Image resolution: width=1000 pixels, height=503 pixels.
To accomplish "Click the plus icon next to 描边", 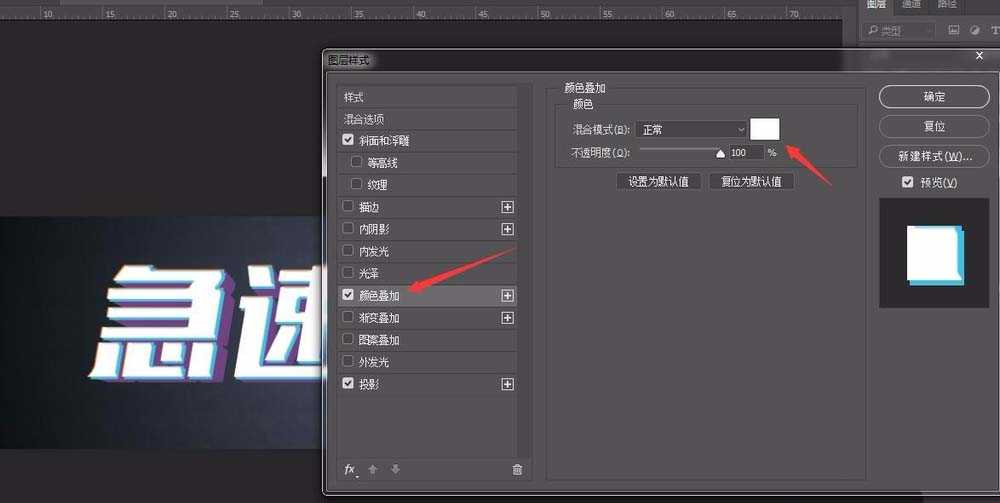I will coord(507,207).
